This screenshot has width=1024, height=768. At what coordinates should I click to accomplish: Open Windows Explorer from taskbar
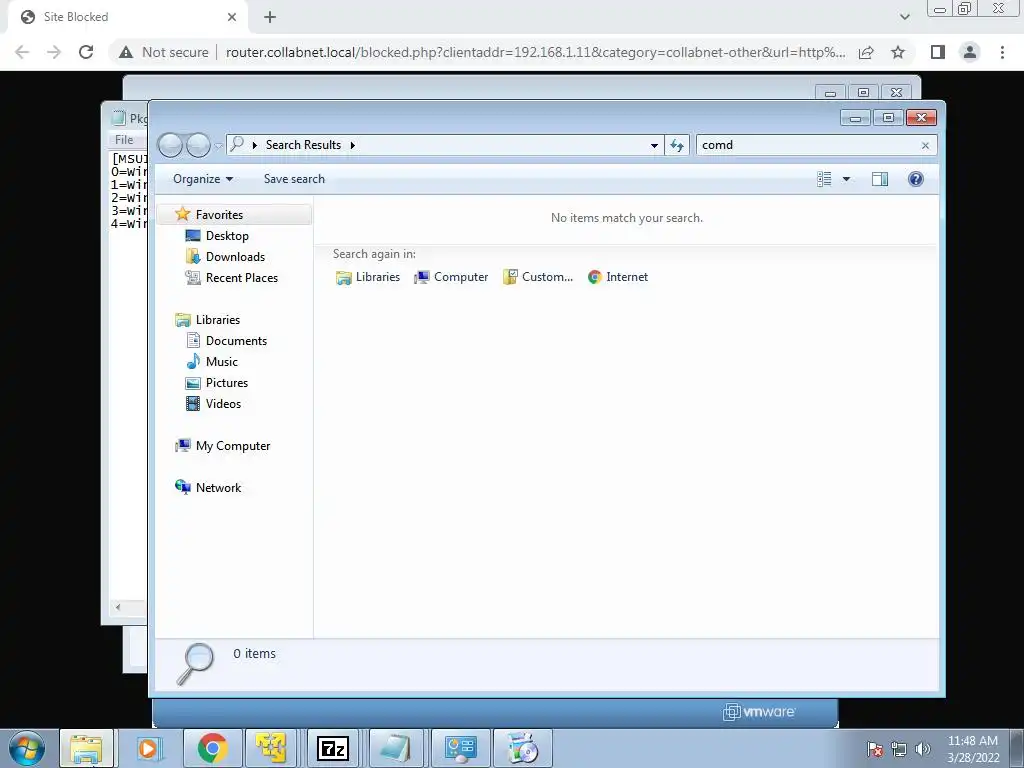[87, 748]
